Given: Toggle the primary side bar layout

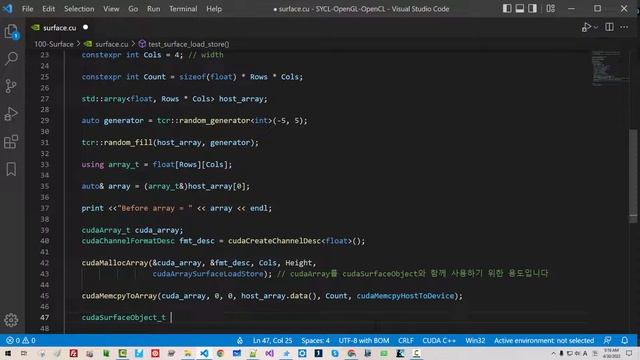Looking at the screenshot, I should [507, 9].
